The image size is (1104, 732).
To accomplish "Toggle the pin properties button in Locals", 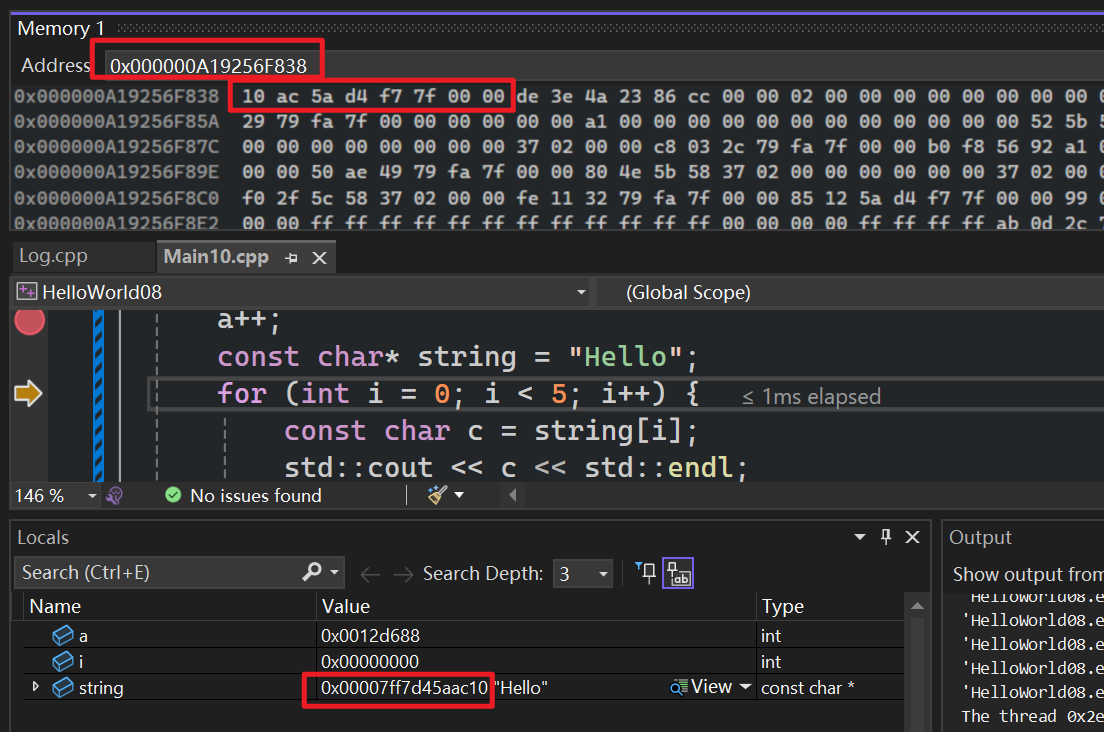I will (646, 573).
